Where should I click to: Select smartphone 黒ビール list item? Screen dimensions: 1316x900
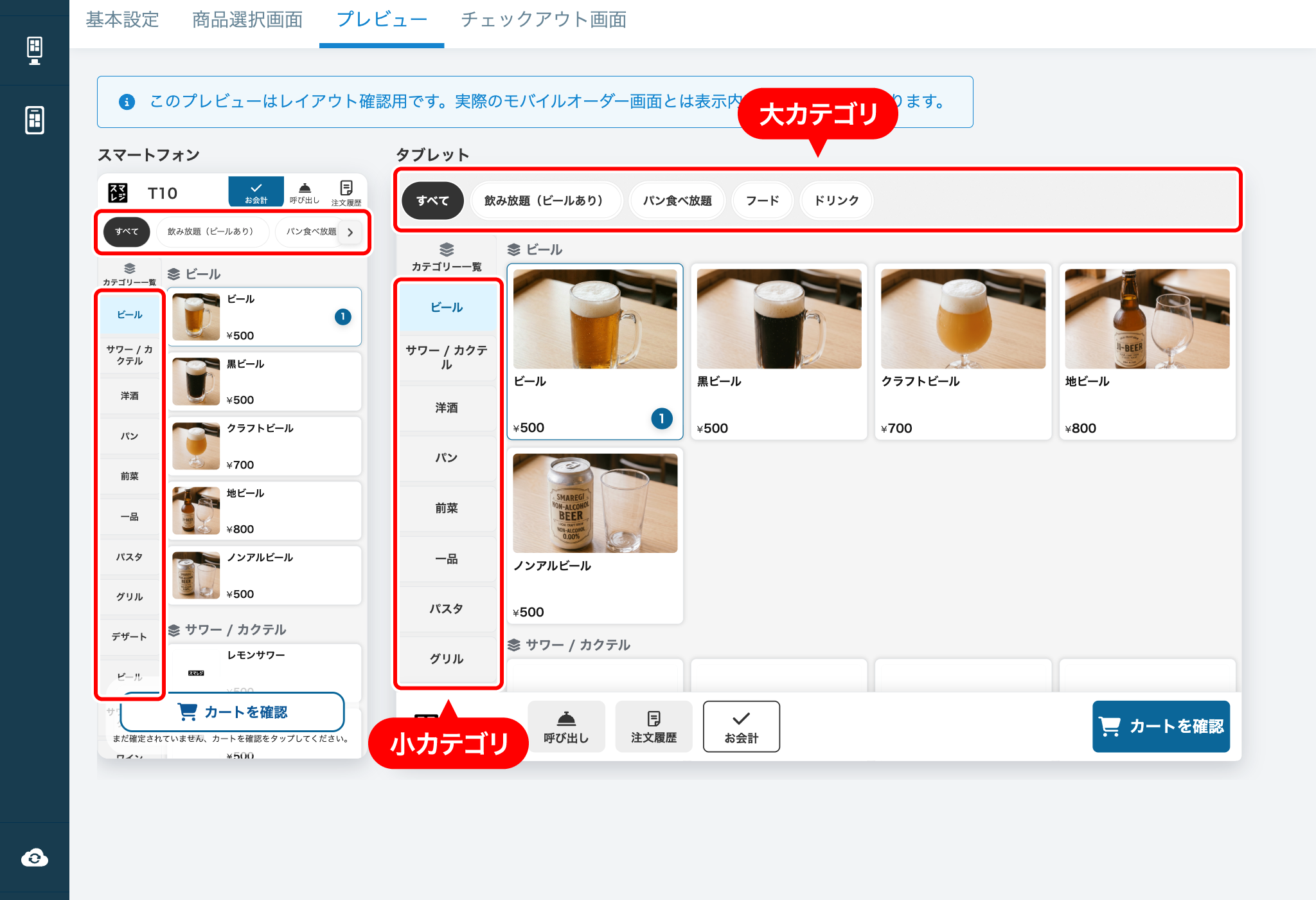265,381
